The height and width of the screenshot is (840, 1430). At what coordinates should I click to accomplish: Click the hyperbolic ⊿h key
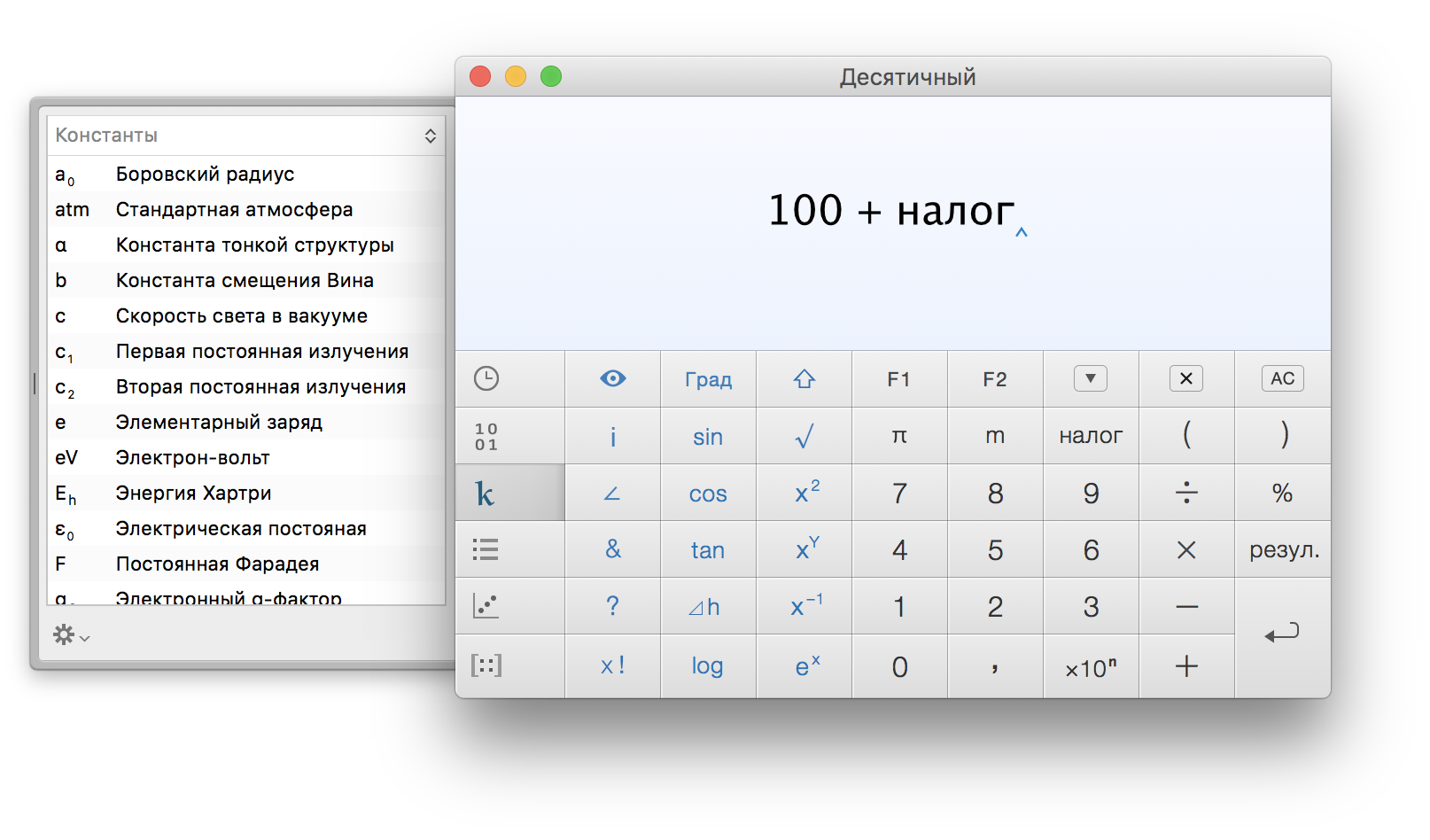coord(709,606)
